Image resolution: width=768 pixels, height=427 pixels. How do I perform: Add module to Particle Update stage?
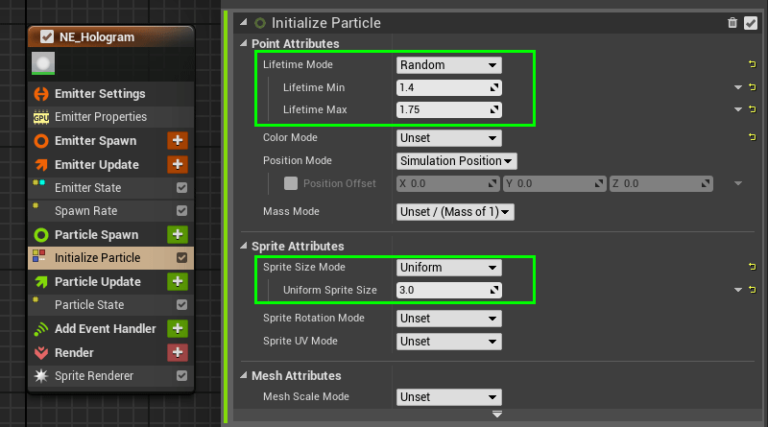pos(177,282)
